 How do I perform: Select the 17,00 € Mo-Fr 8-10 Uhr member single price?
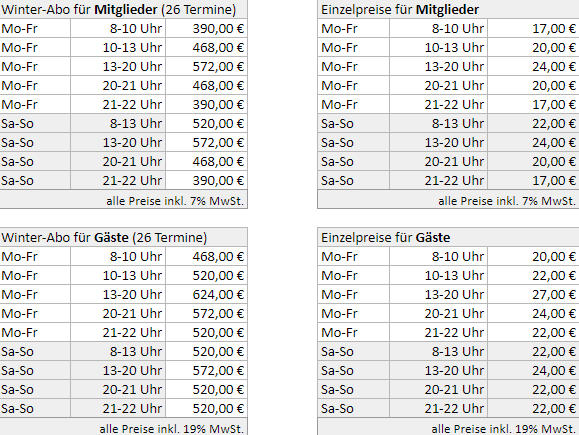coord(533,28)
